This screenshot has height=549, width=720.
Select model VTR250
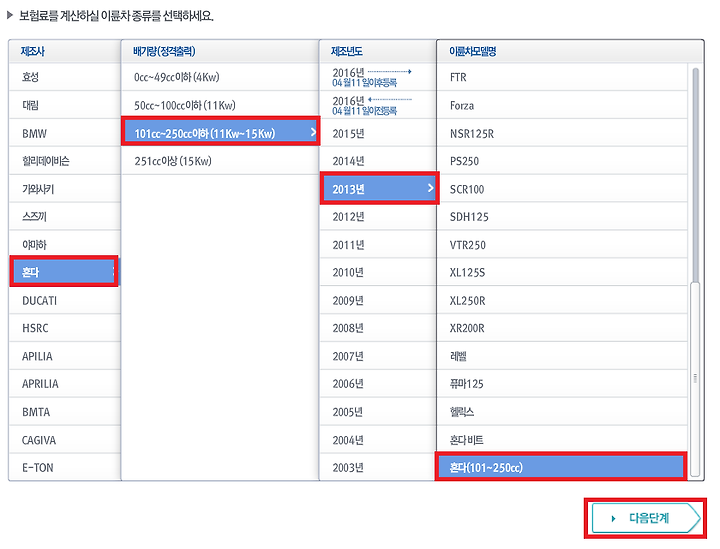(x=562, y=245)
